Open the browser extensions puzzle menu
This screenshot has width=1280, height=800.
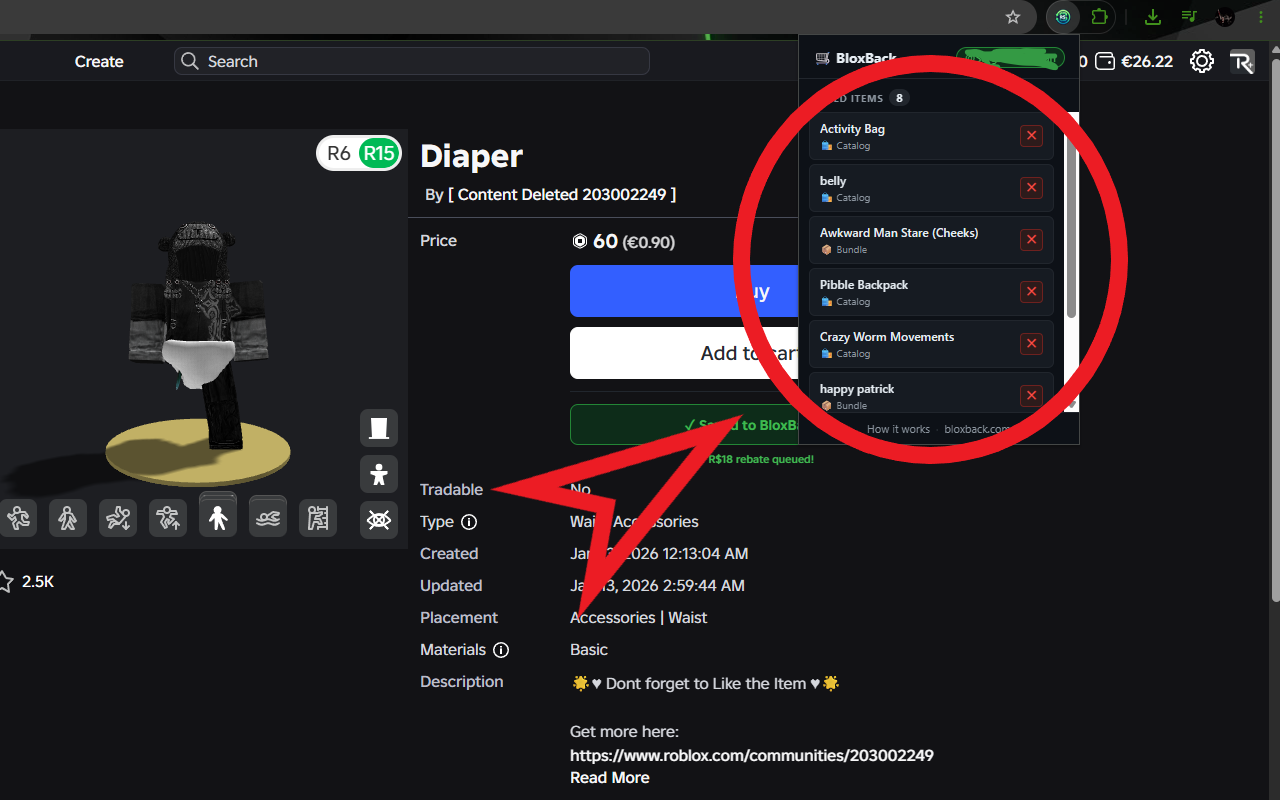(x=1100, y=17)
